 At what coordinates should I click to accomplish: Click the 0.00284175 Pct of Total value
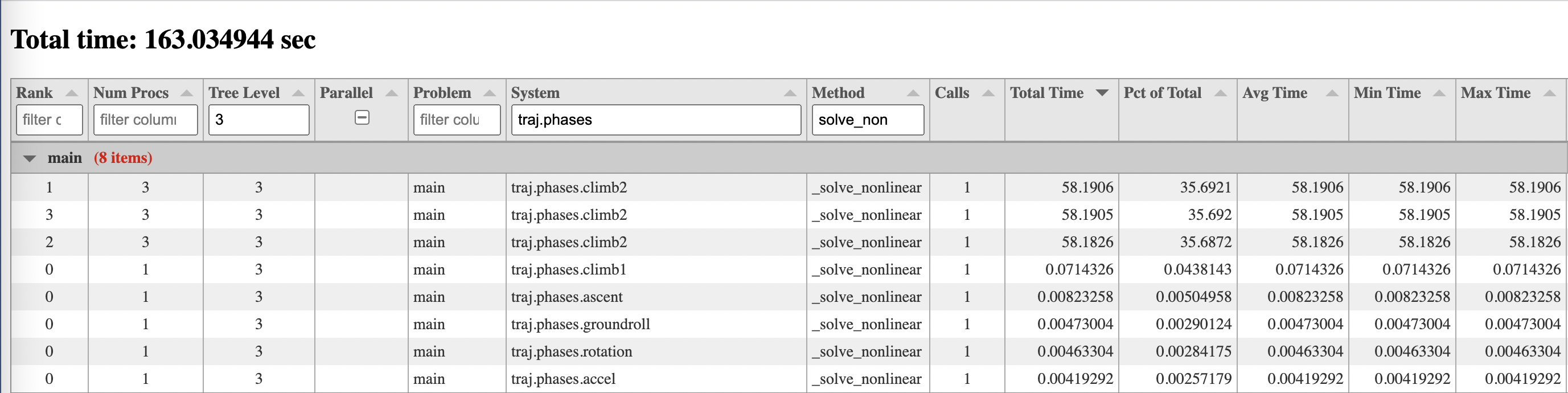point(1194,352)
